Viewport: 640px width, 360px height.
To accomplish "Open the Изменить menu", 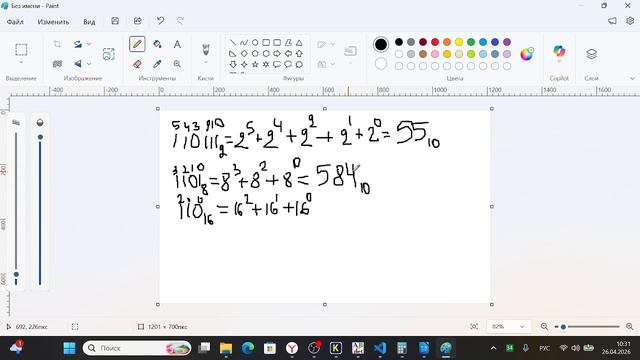I will 53,22.
